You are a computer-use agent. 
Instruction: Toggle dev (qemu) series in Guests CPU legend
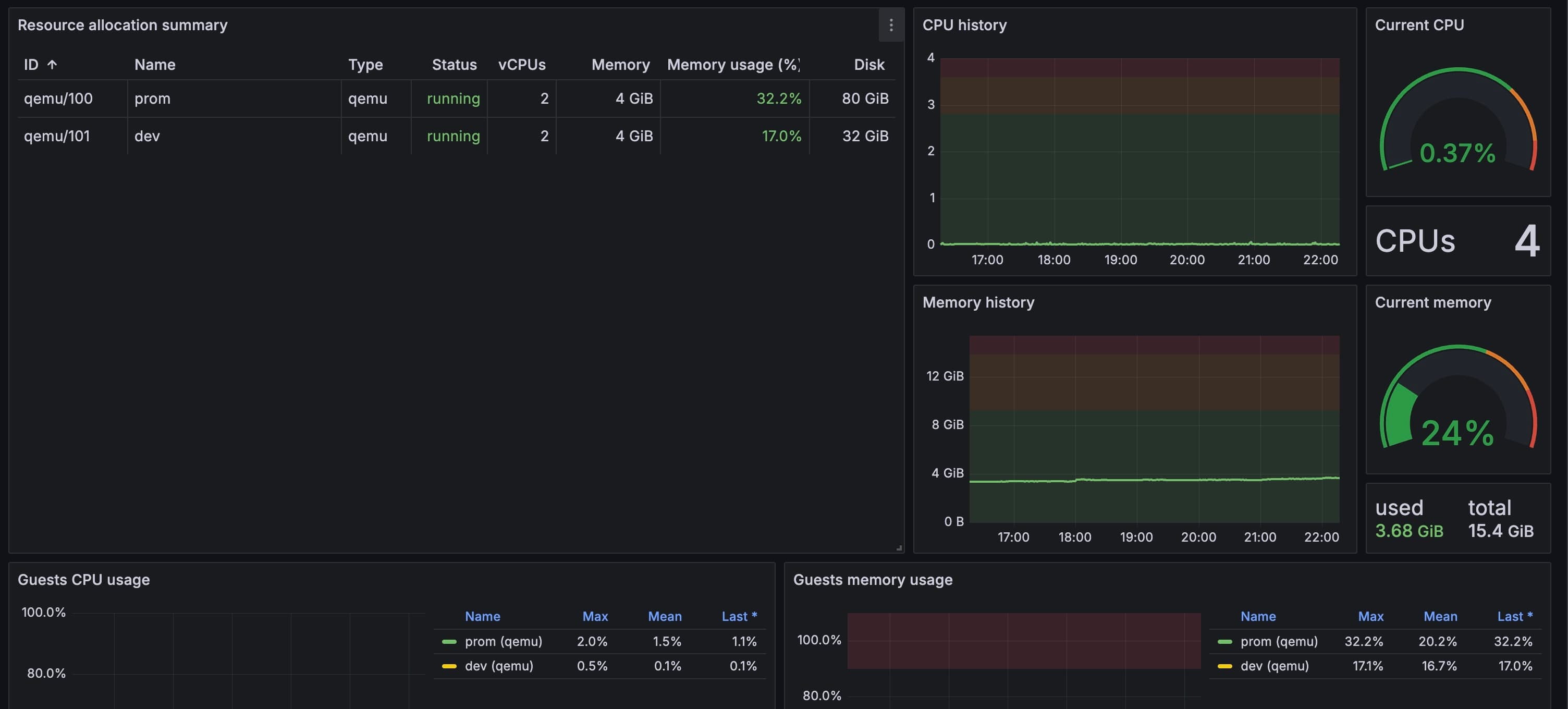tap(498, 666)
